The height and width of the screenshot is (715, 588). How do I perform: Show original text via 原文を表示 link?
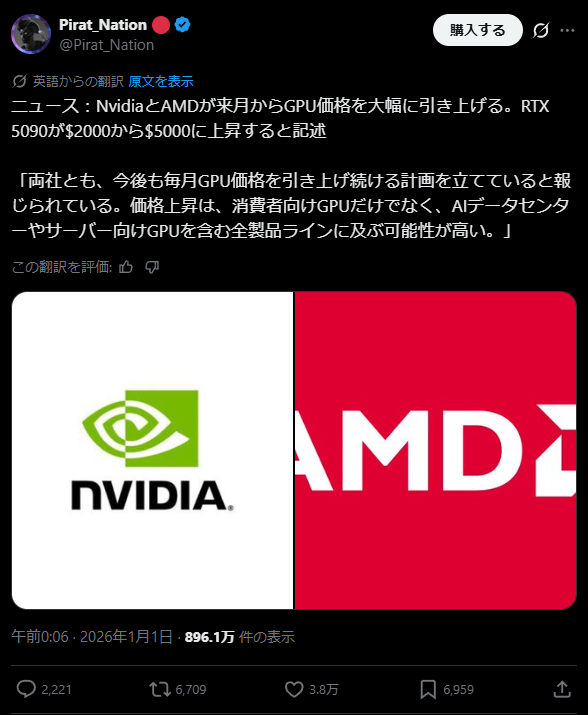(161, 82)
